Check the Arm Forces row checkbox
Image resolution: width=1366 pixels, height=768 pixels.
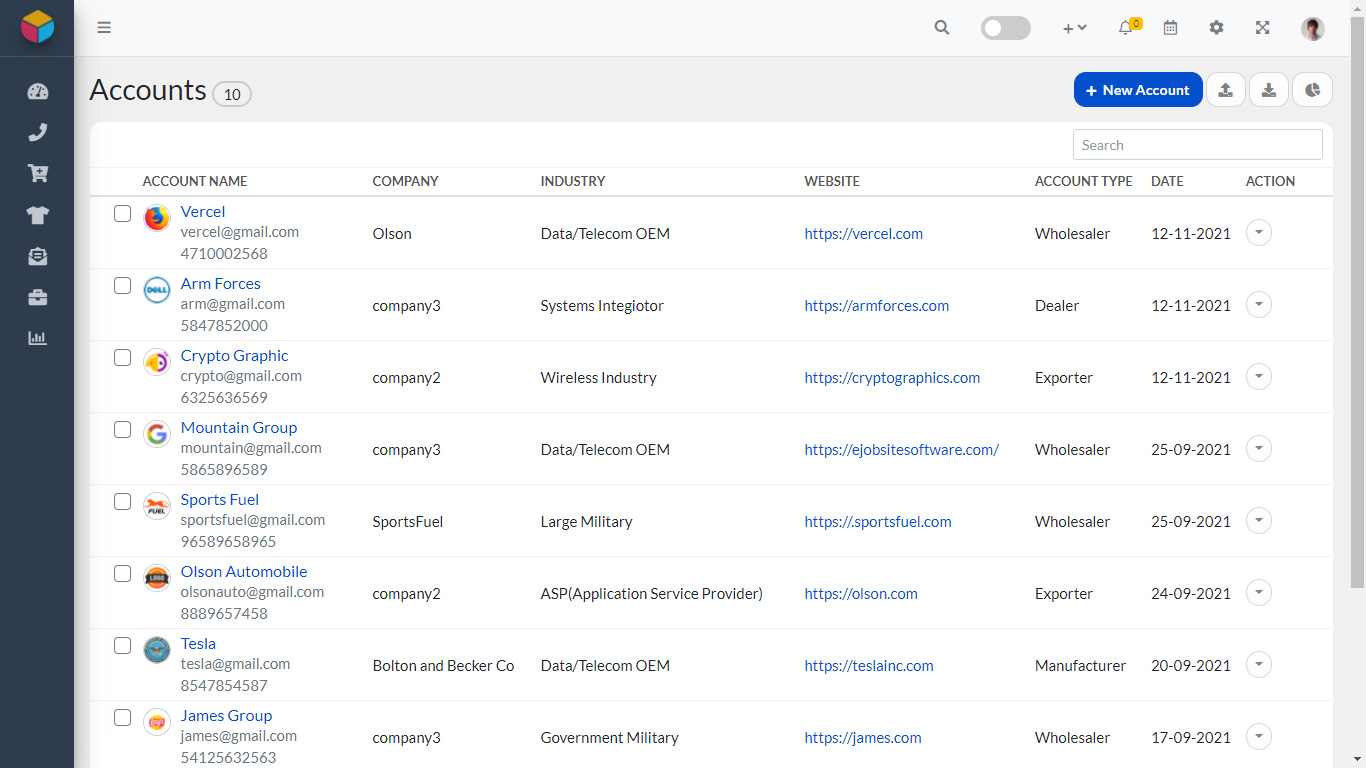pos(122,285)
